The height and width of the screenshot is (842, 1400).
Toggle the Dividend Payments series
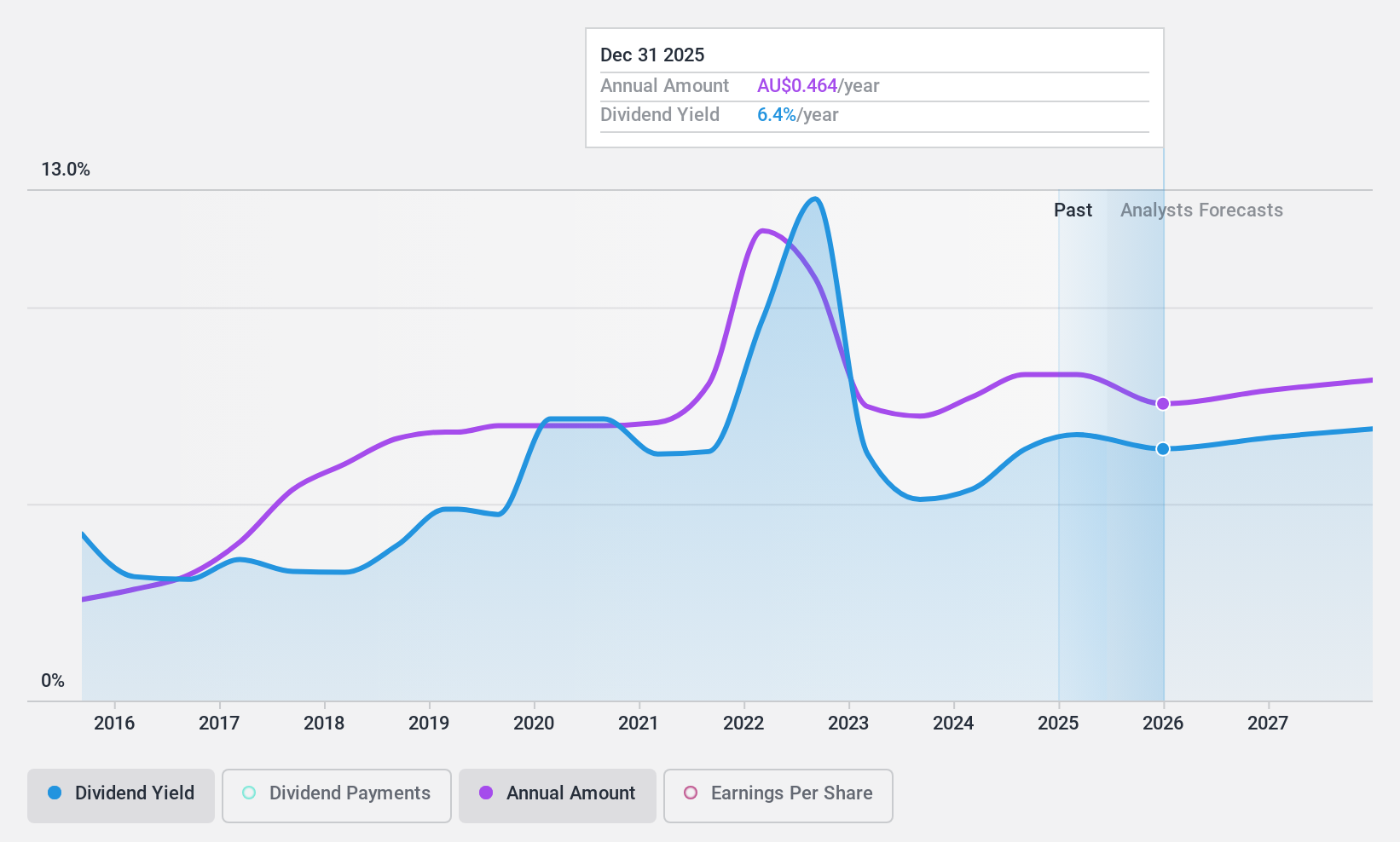pyautogui.click(x=337, y=796)
